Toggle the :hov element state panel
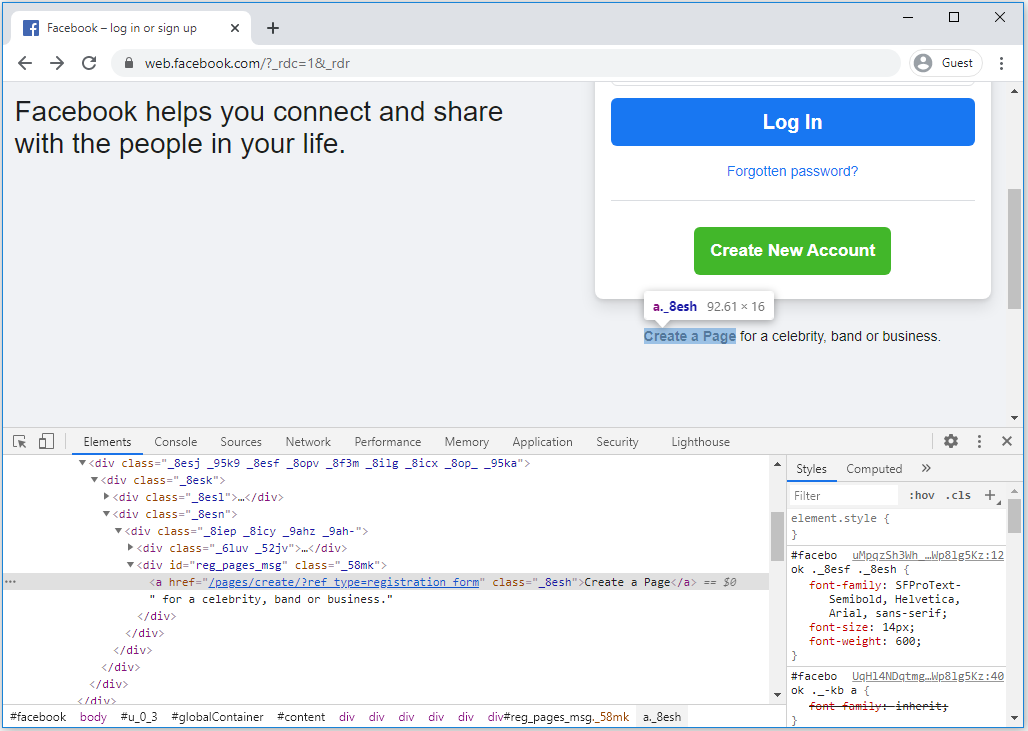Viewport: 1028px width, 731px height. (922, 496)
